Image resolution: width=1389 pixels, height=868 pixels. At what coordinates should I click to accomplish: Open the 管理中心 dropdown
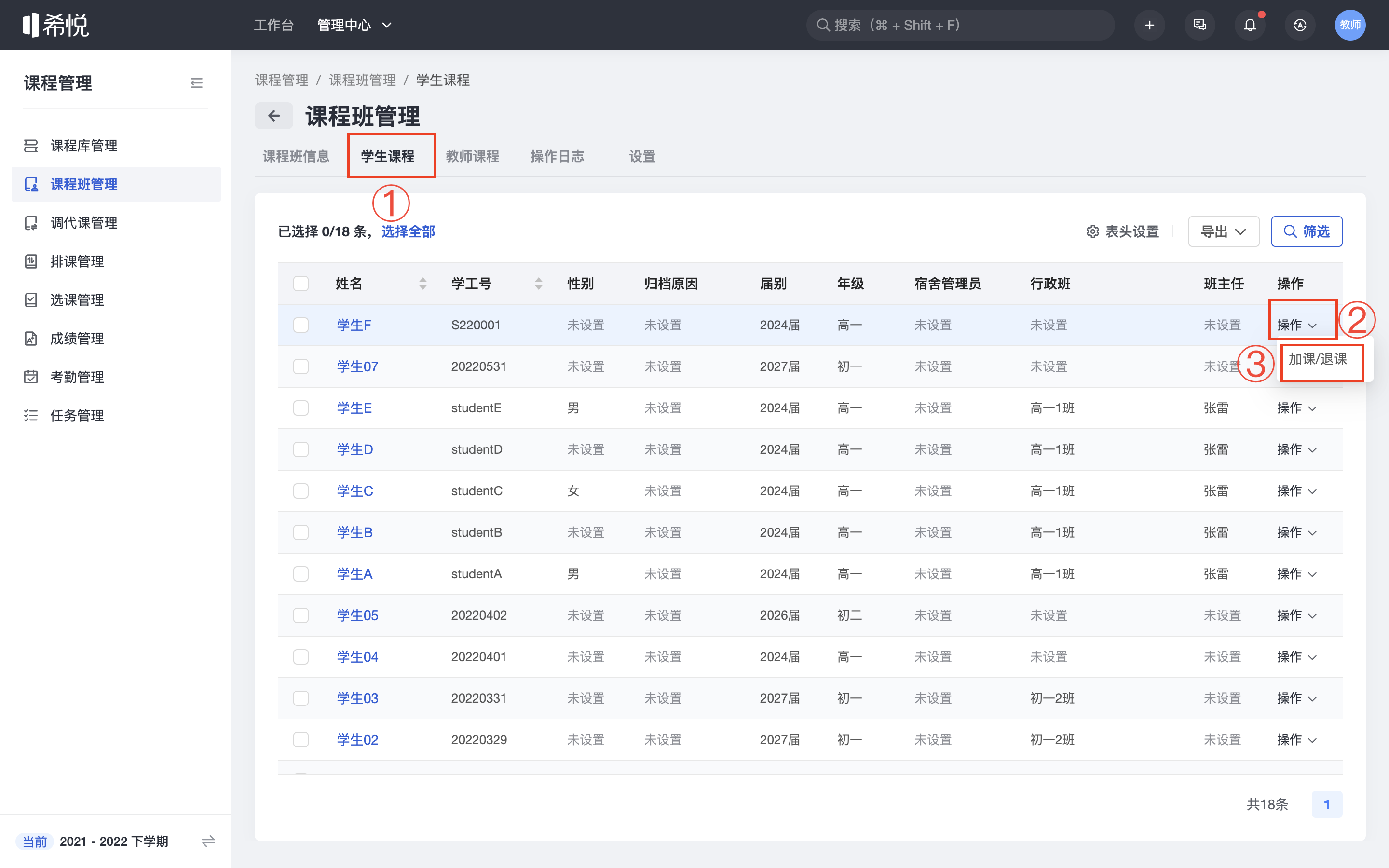tap(354, 25)
